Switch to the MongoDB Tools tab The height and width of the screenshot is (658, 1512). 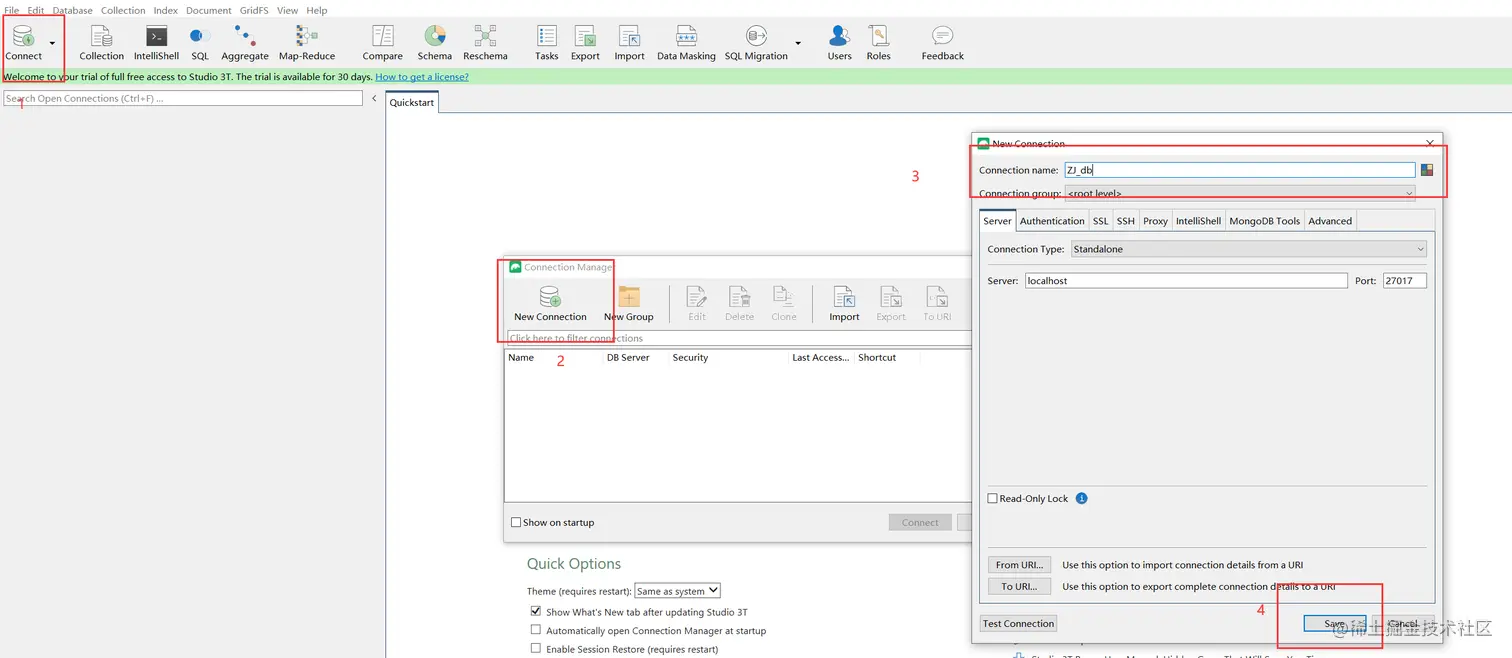coord(1265,221)
